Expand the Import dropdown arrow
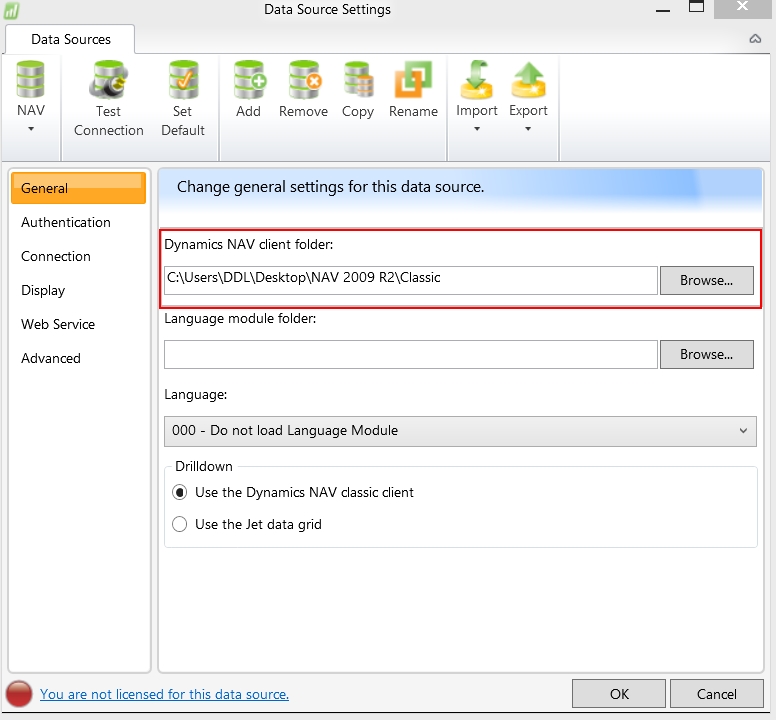776x720 pixels. pyautogui.click(x=477, y=129)
